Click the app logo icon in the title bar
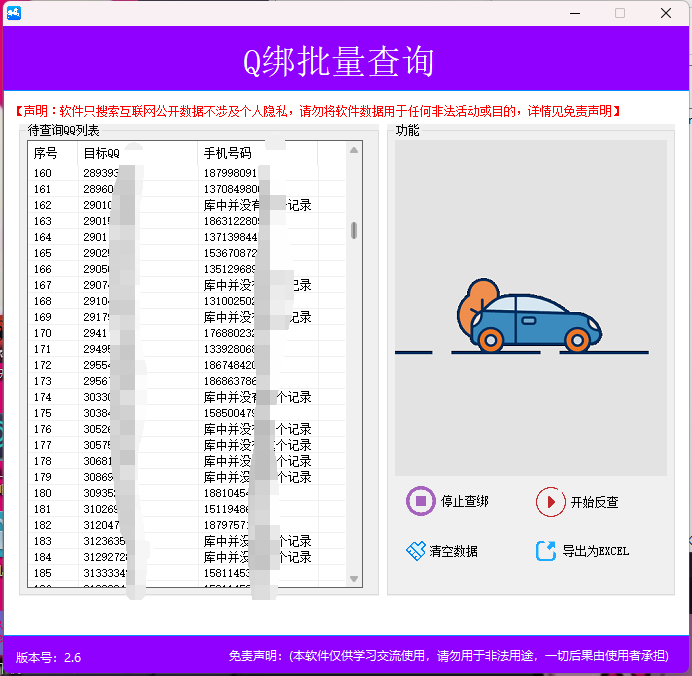 (x=14, y=13)
